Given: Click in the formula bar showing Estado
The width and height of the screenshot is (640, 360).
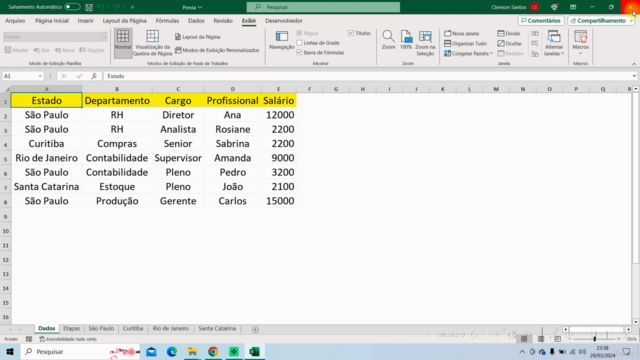Looking at the screenshot, I should [x=367, y=76].
